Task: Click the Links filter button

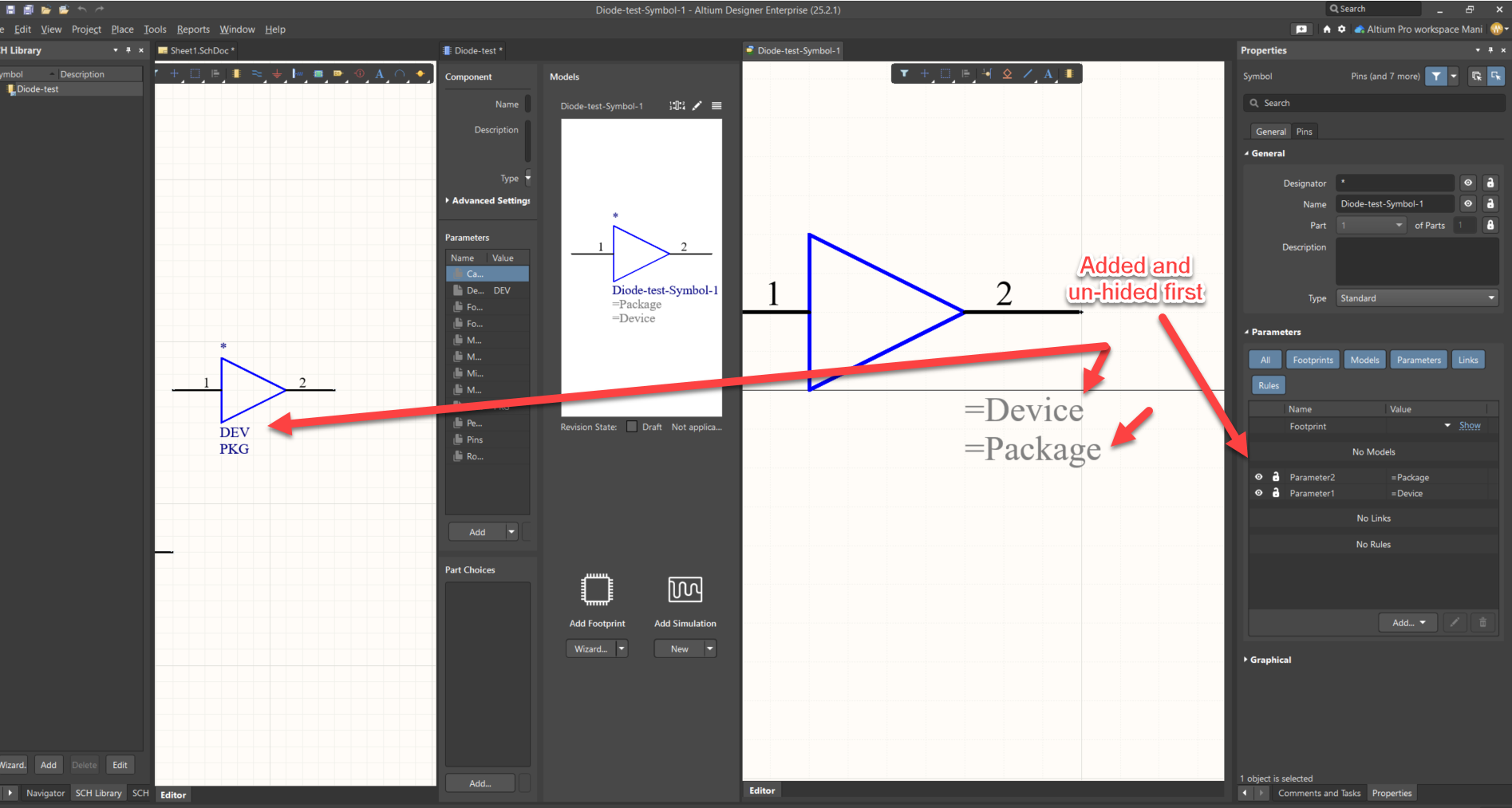Action: (x=1468, y=360)
